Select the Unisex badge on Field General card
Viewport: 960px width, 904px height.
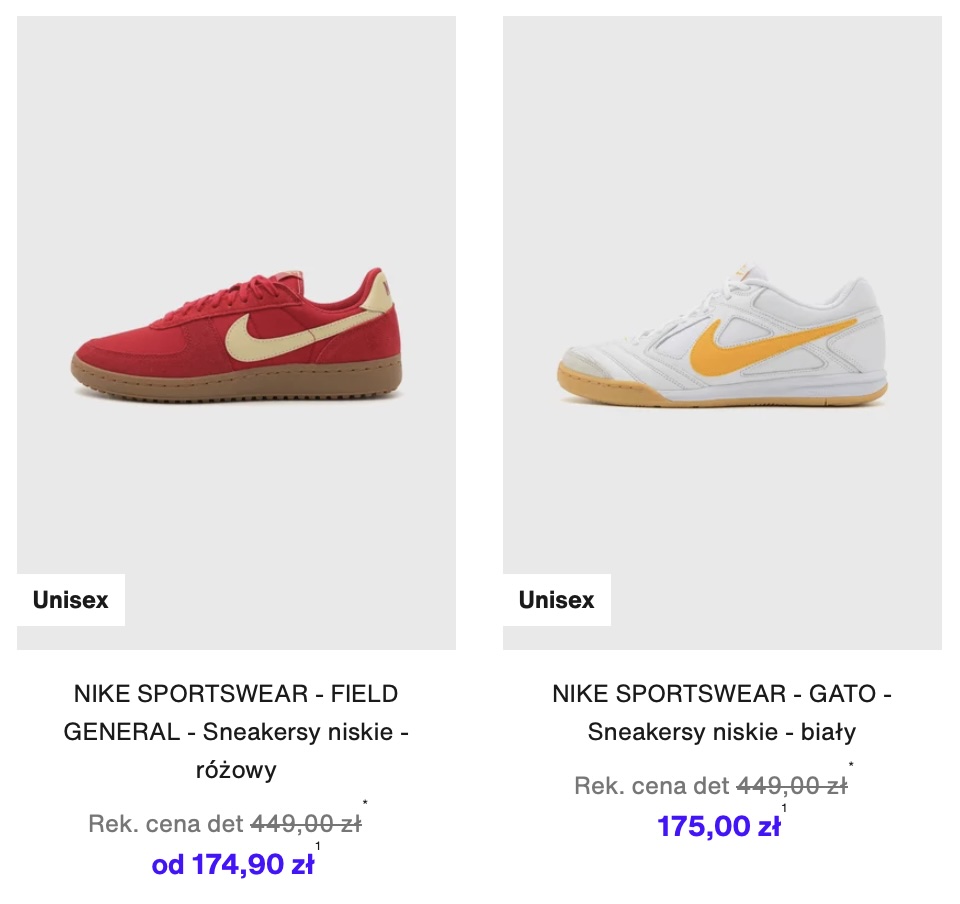click(71, 600)
